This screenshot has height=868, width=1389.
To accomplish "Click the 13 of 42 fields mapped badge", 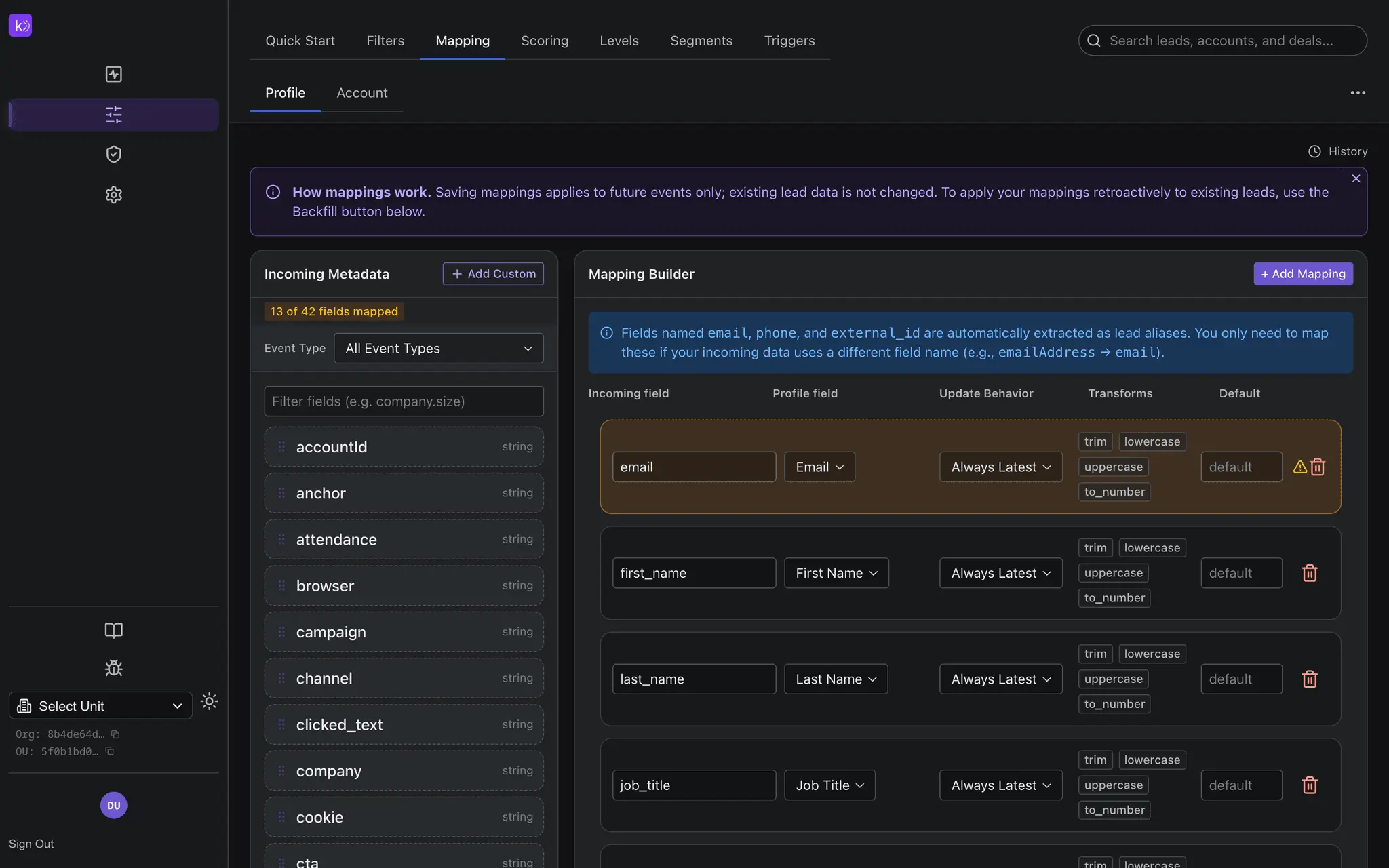I will click(x=334, y=311).
